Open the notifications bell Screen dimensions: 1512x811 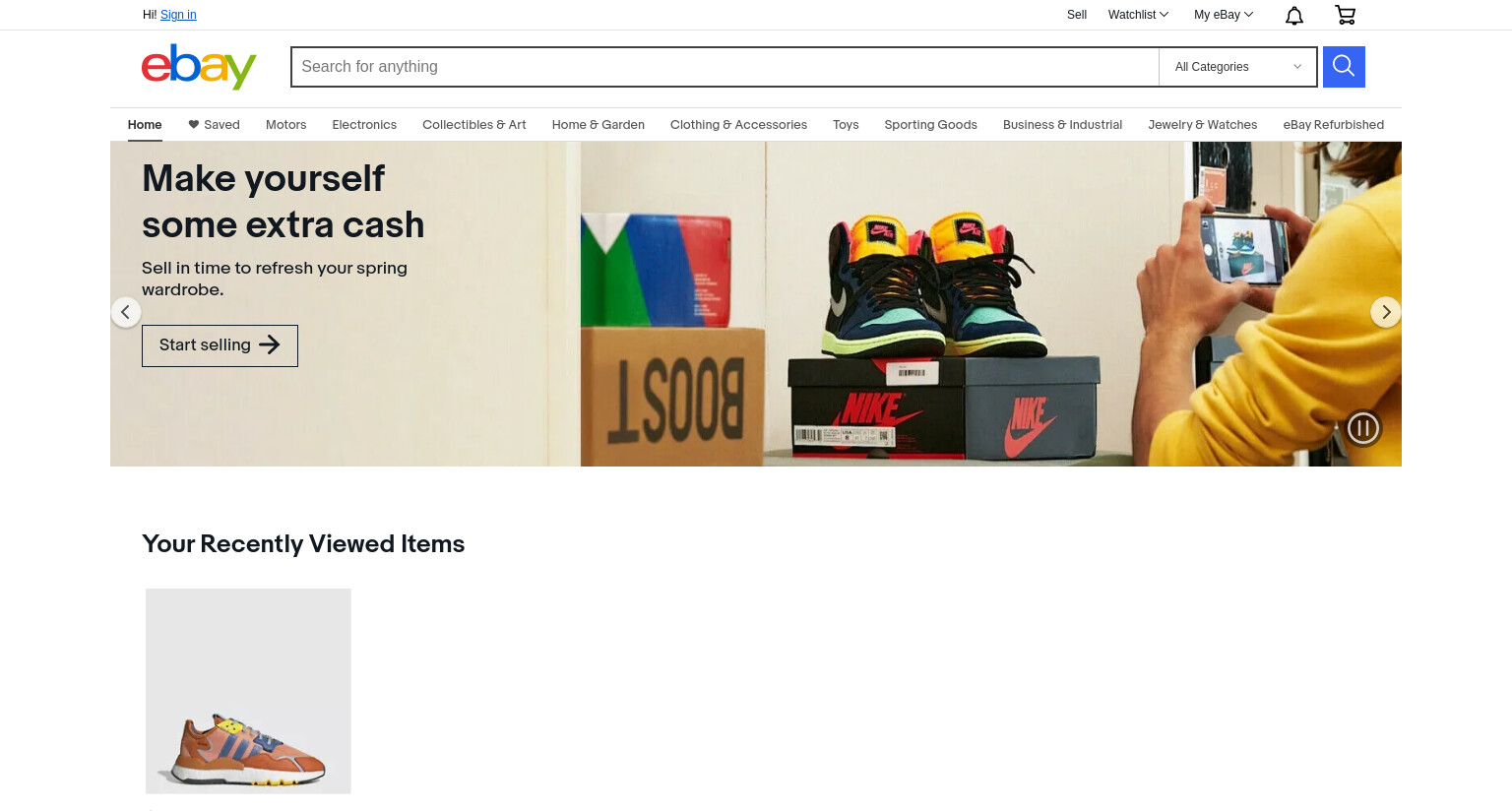[x=1294, y=15]
